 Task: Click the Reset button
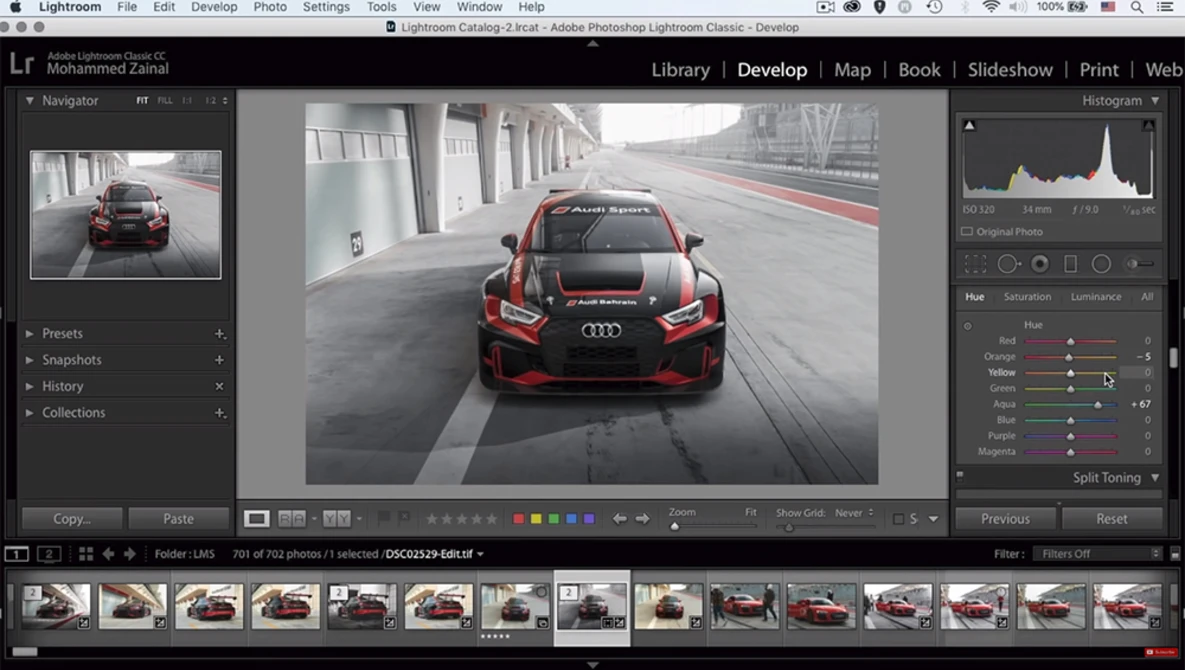(1112, 519)
